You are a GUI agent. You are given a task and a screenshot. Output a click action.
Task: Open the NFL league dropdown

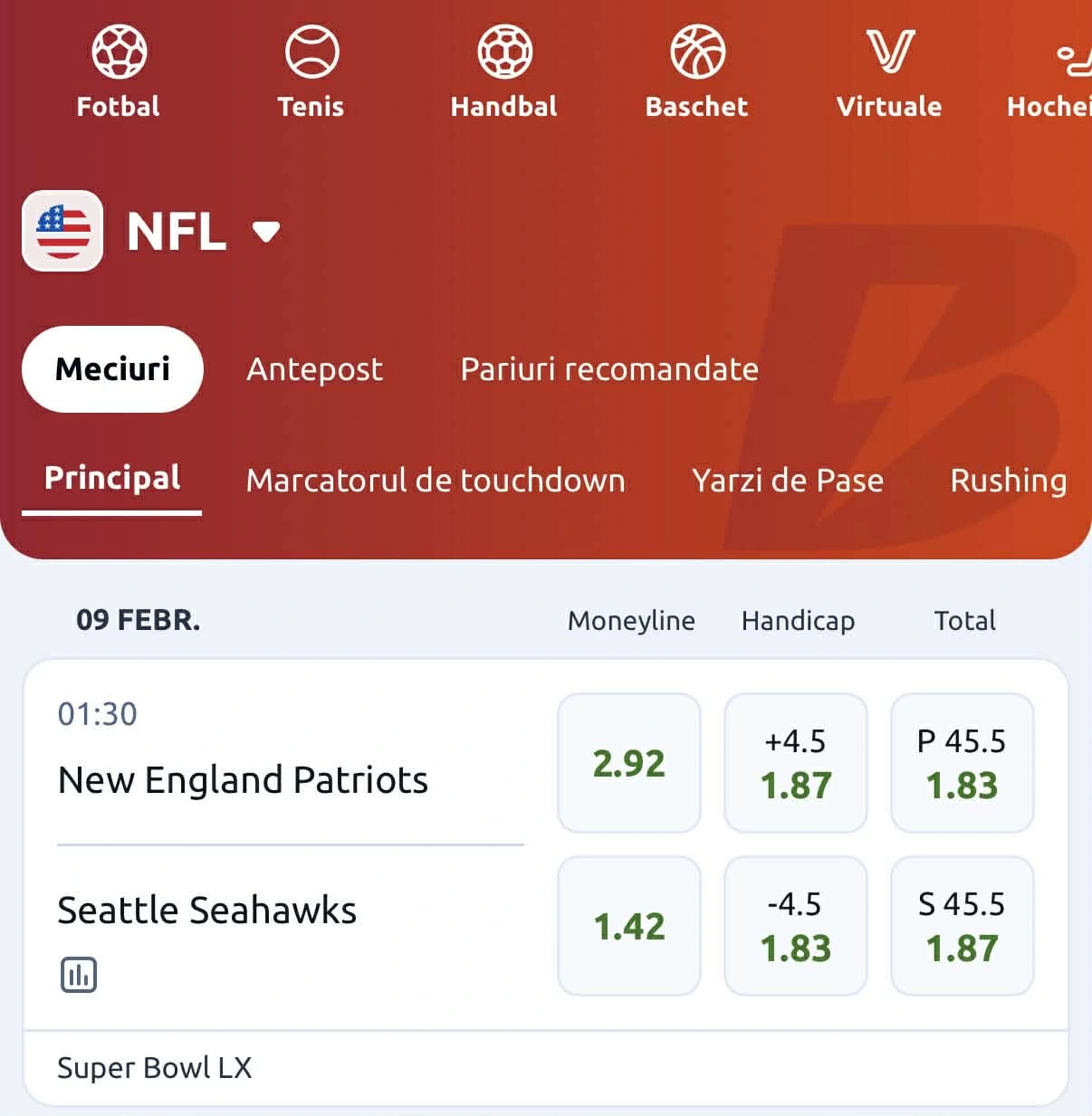pyautogui.click(x=177, y=232)
